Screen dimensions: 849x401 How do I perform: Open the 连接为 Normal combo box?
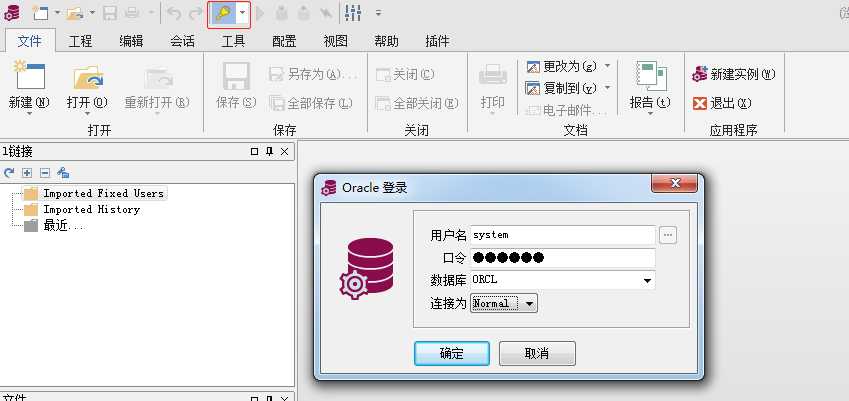504,304
